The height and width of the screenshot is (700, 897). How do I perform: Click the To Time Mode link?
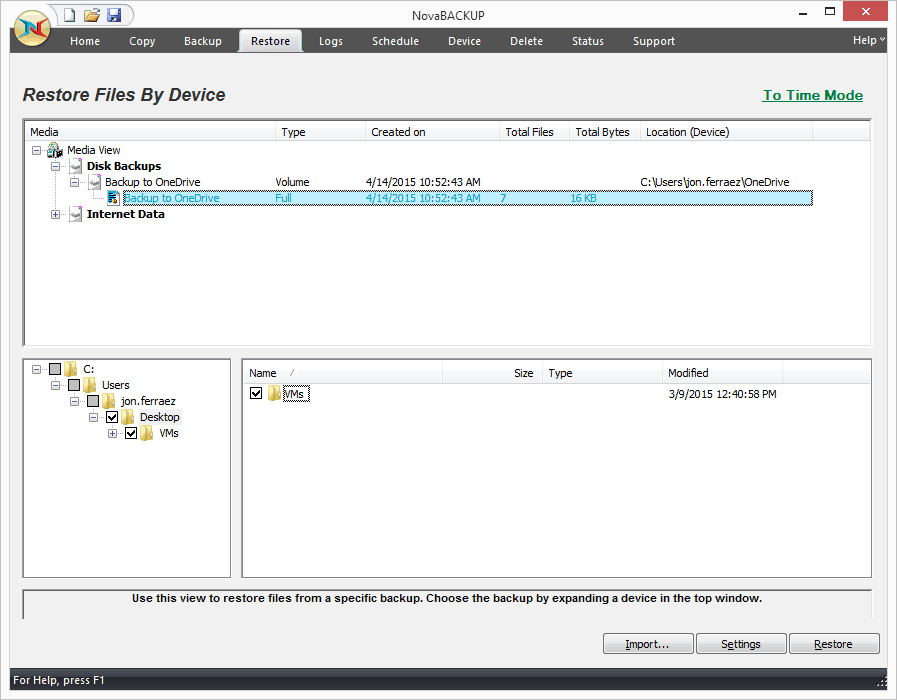click(x=813, y=96)
